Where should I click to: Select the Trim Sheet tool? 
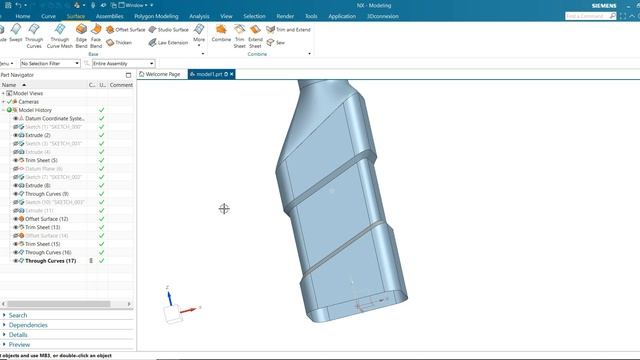240,36
